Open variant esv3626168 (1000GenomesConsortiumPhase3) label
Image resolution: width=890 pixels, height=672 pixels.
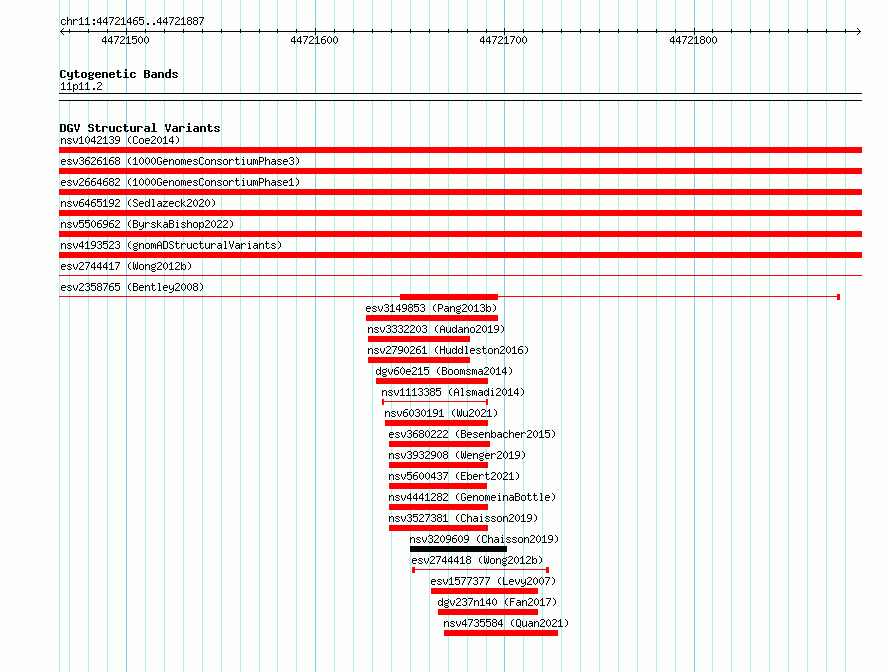point(180,161)
